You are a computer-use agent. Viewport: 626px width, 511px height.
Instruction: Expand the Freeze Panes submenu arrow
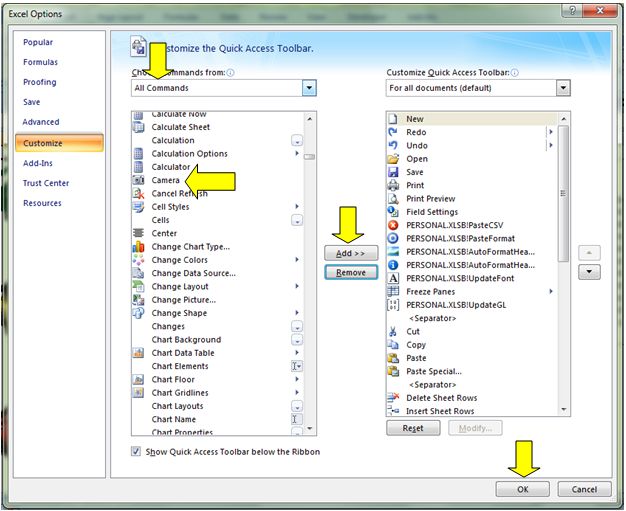click(551, 291)
